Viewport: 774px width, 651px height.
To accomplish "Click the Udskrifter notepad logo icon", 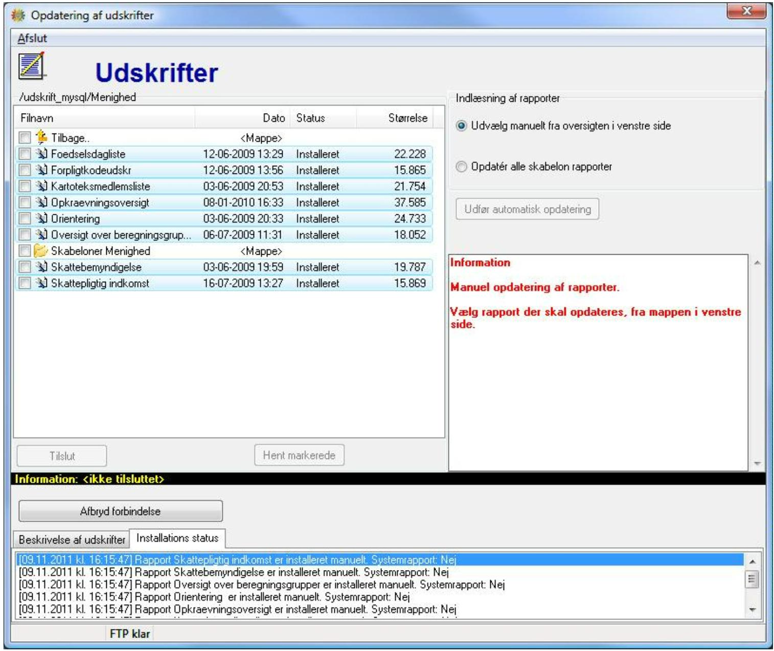I will point(32,66).
